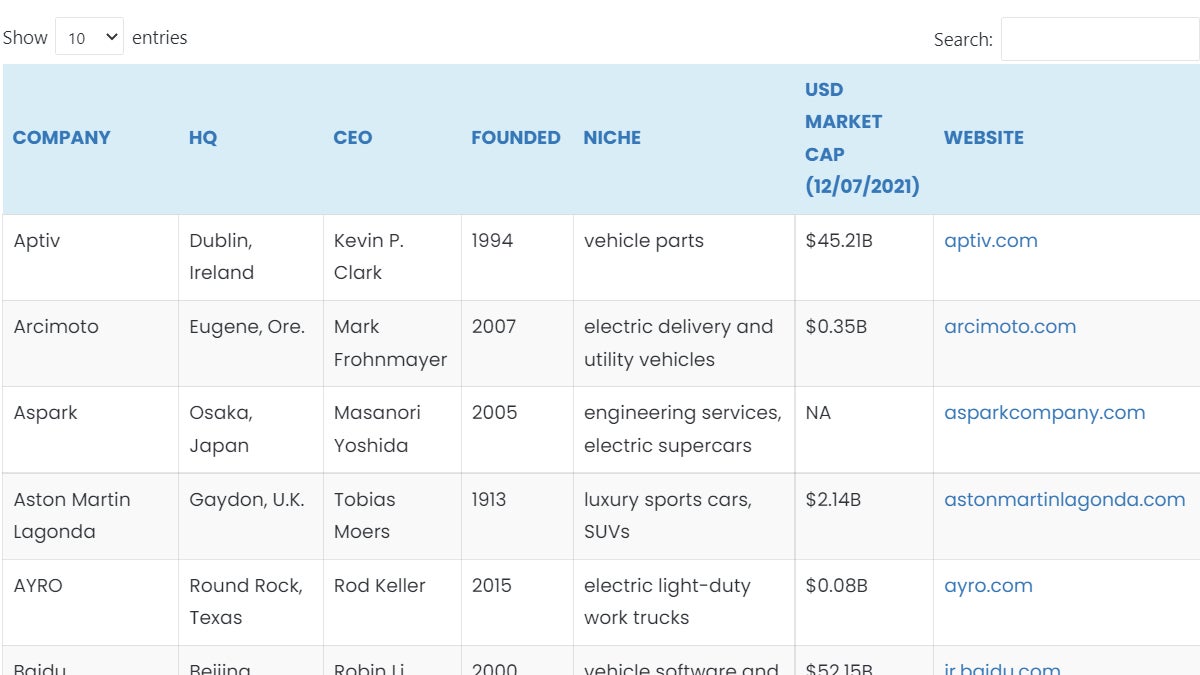This screenshot has width=1200, height=675.
Task: Open the astonmartinlagonda.com link
Action: [1065, 499]
